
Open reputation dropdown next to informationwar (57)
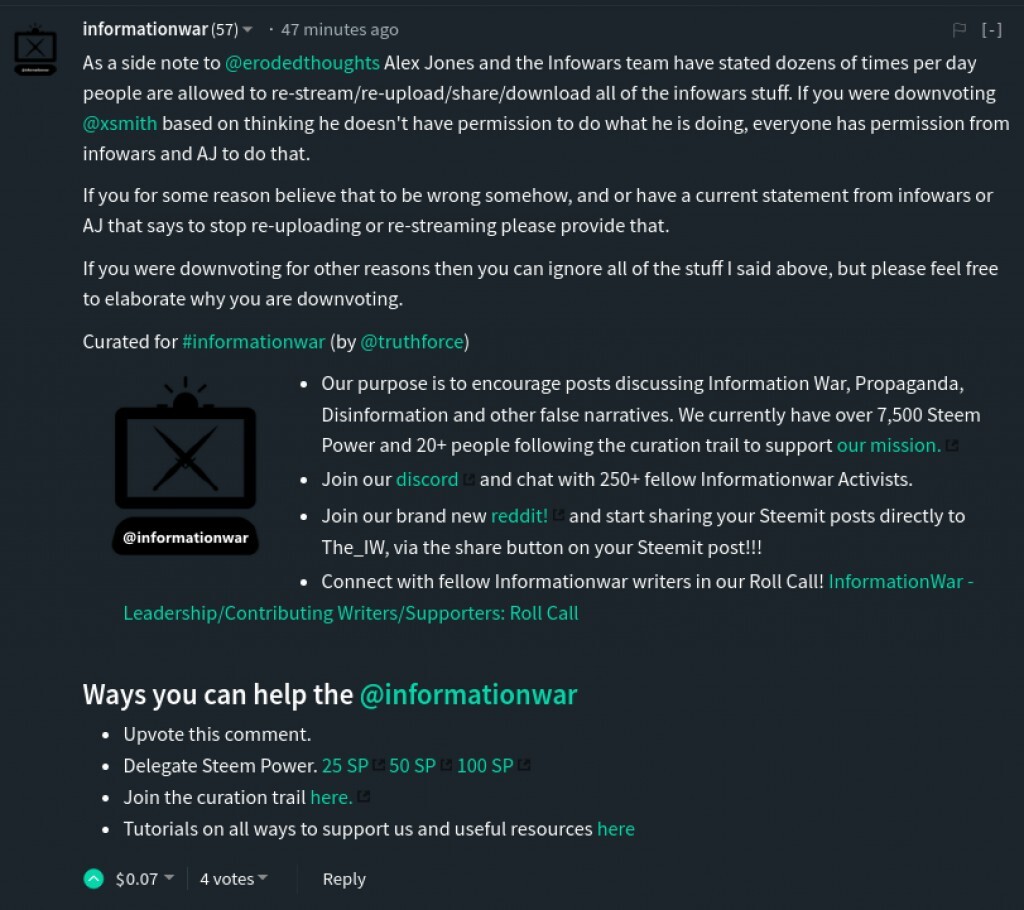248,29
